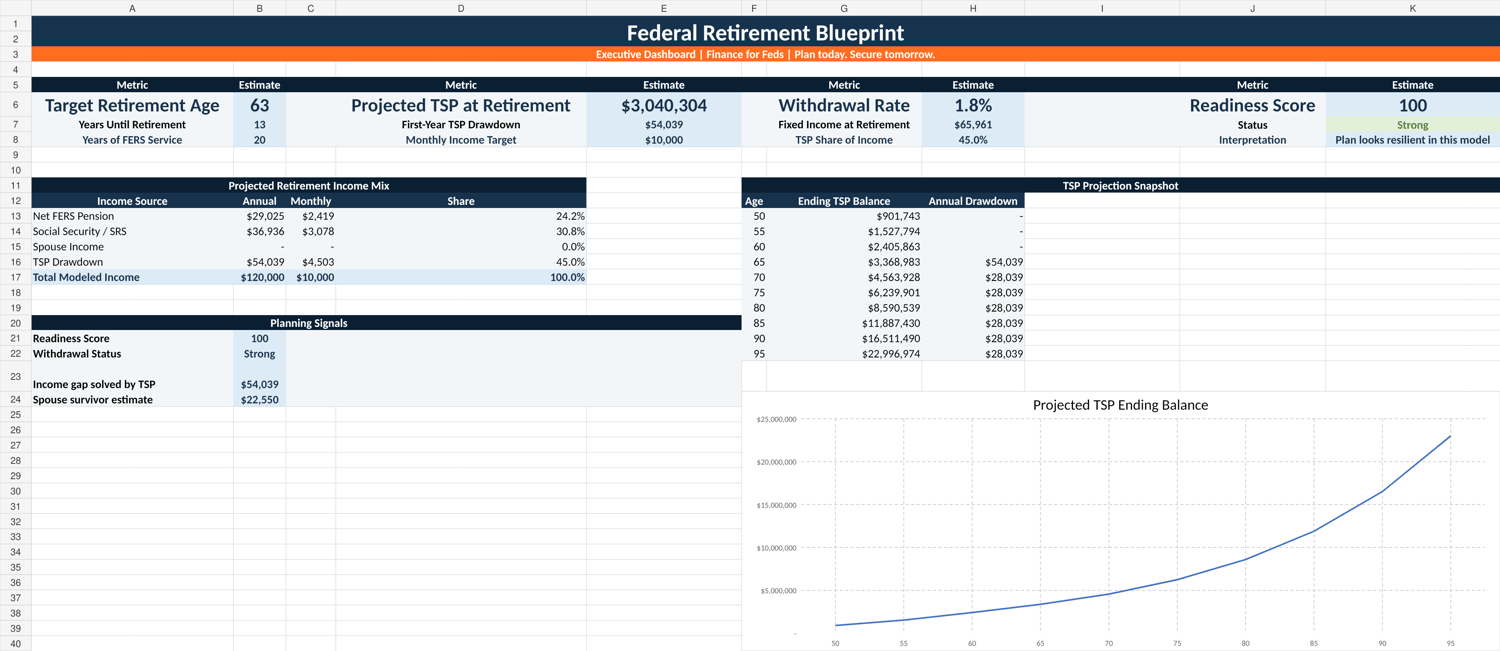Select column header E

664,8
